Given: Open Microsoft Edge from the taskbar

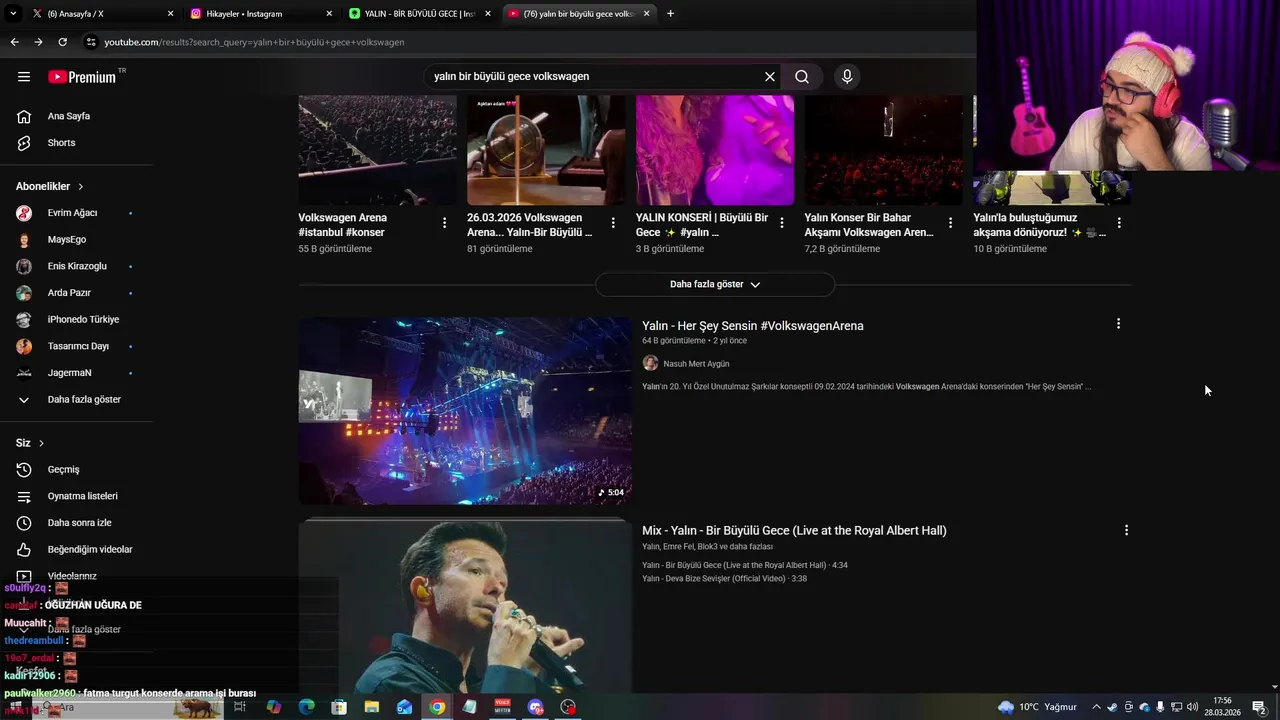Looking at the screenshot, I should tap(306, 707).
